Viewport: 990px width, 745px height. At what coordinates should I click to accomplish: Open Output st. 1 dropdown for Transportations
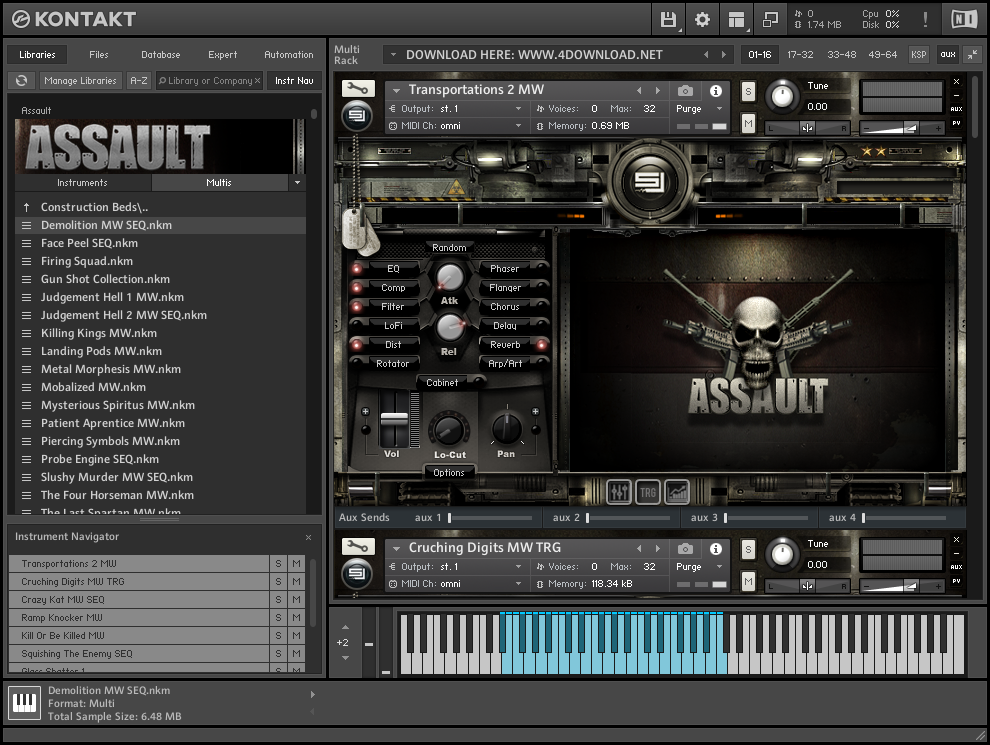pyautogui.click(x=518, y=109)
